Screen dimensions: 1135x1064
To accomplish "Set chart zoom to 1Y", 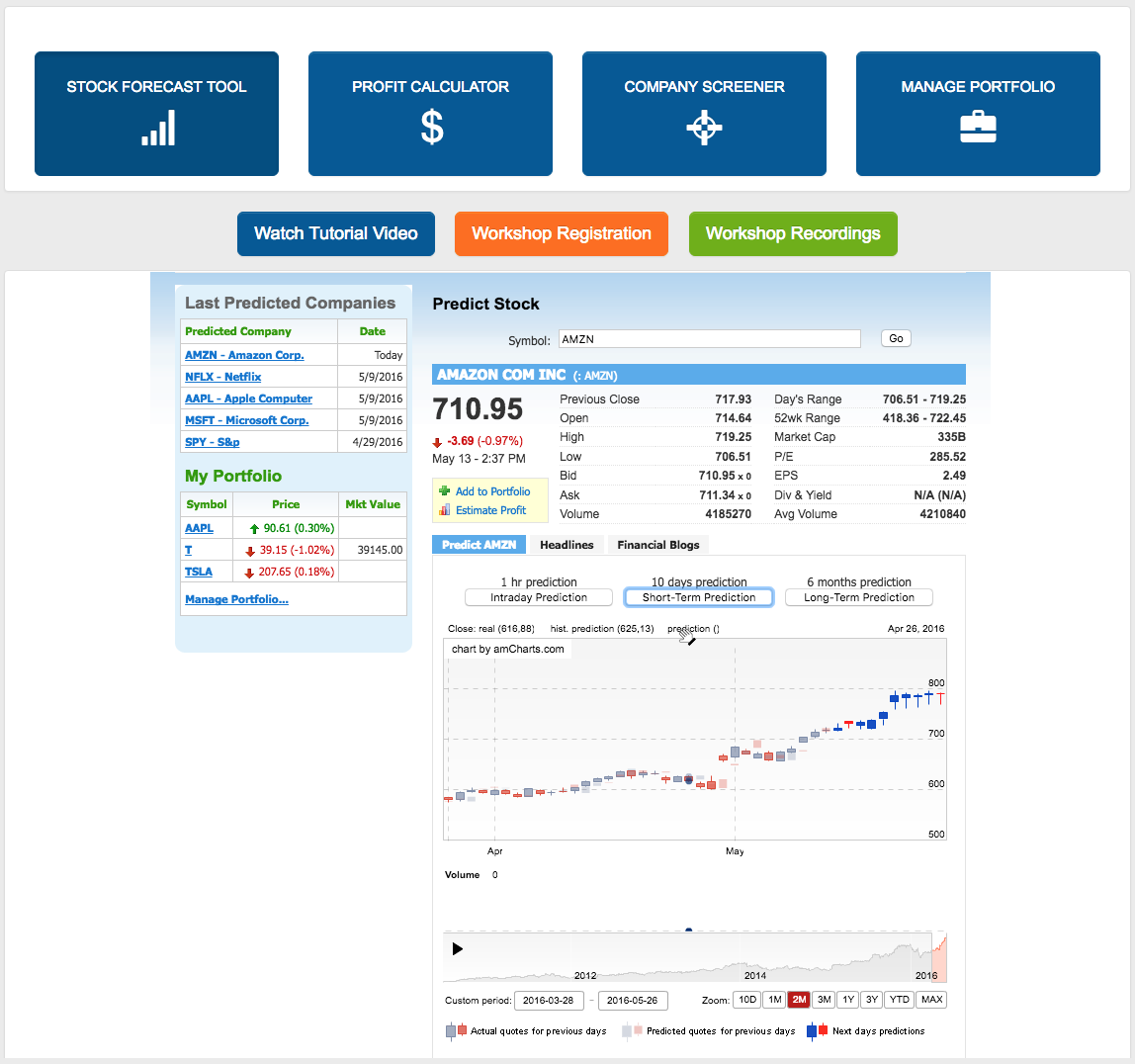I will [x=848, y=1000].
